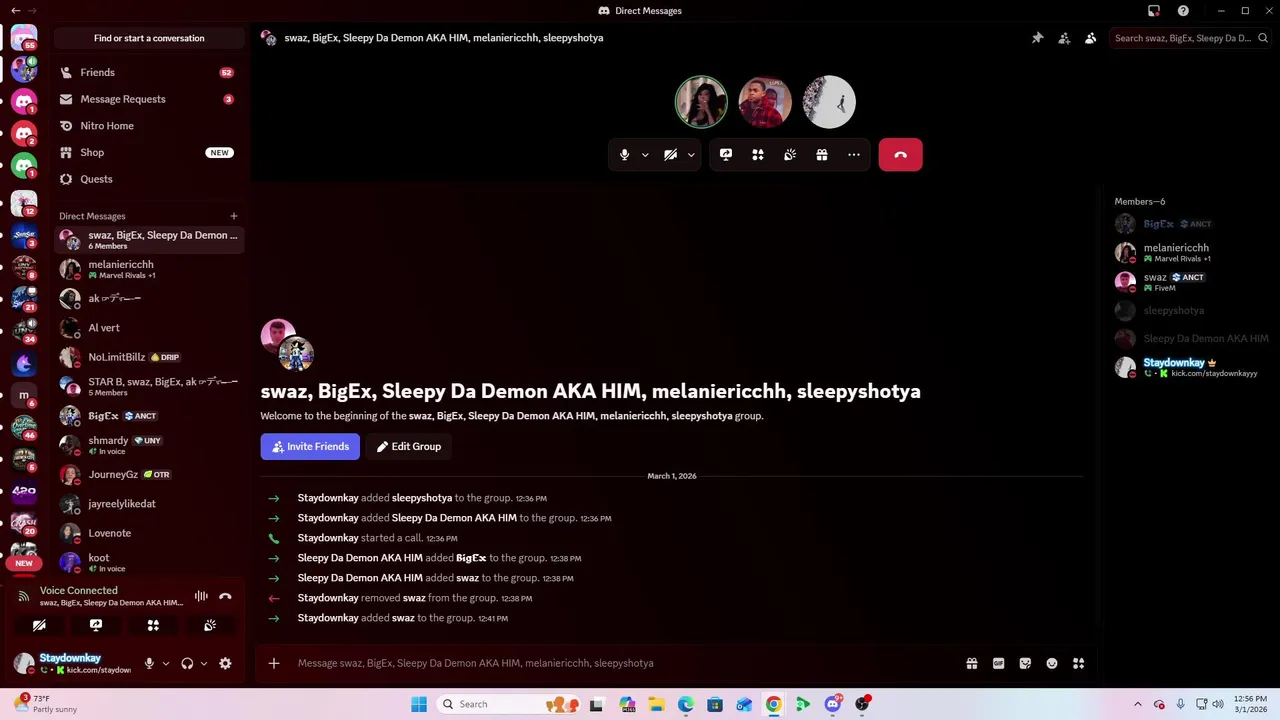The image size is (1280, 720).
Task: Open sticker picker
Action: [1025, 663]
